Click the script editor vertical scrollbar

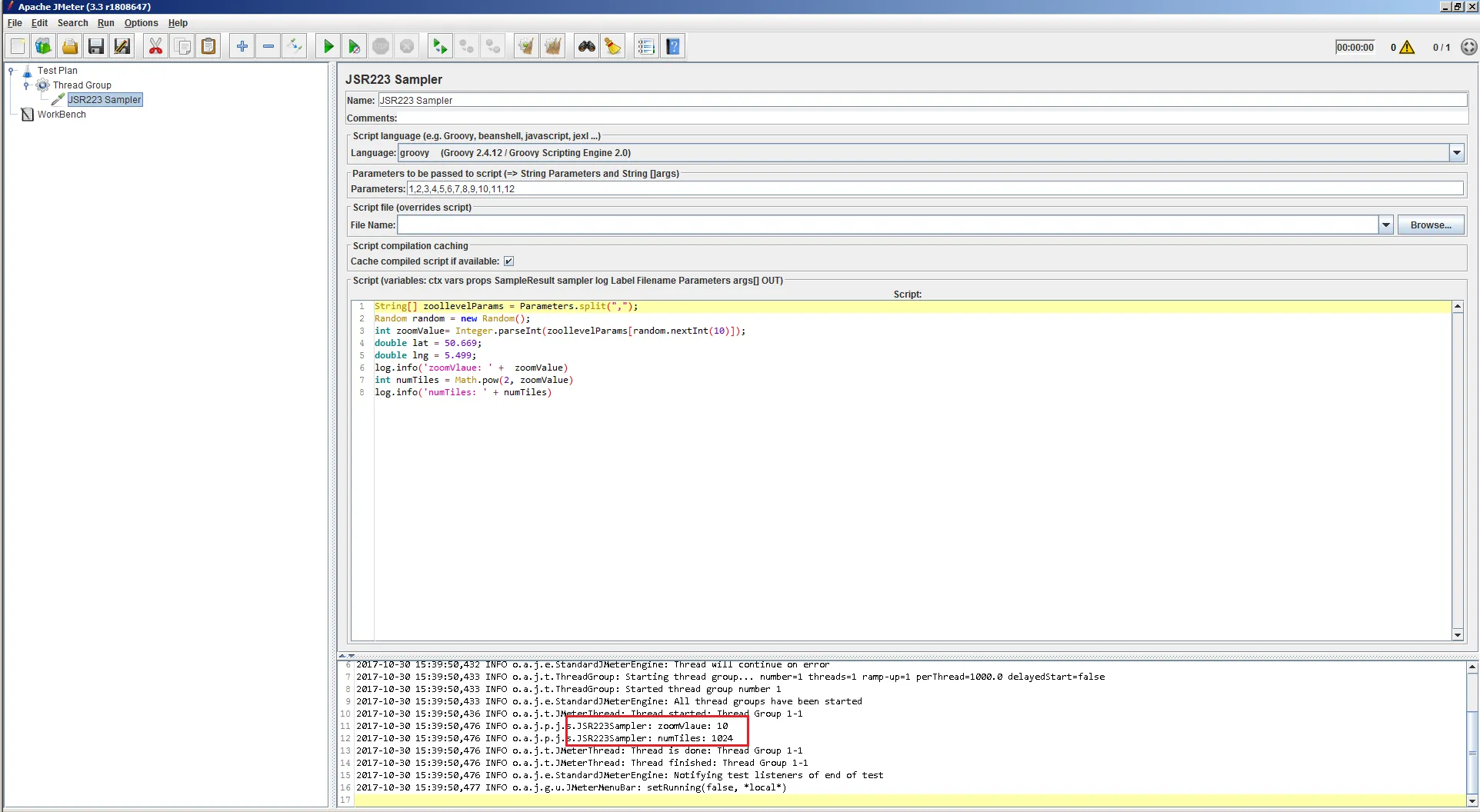(1457, 469)
